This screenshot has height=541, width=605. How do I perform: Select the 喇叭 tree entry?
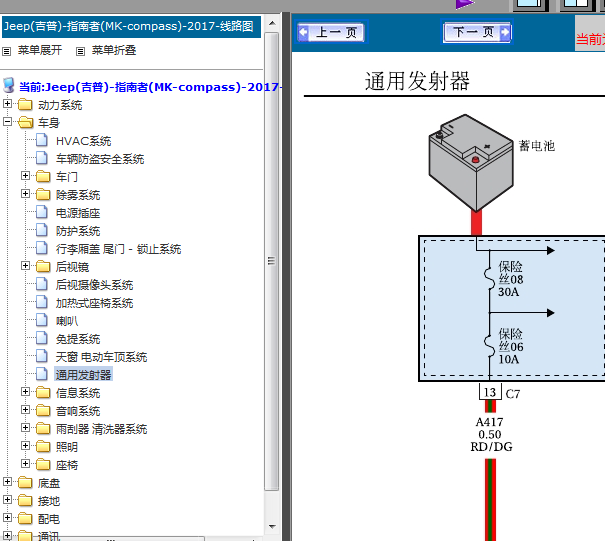[x=67, y=321]
